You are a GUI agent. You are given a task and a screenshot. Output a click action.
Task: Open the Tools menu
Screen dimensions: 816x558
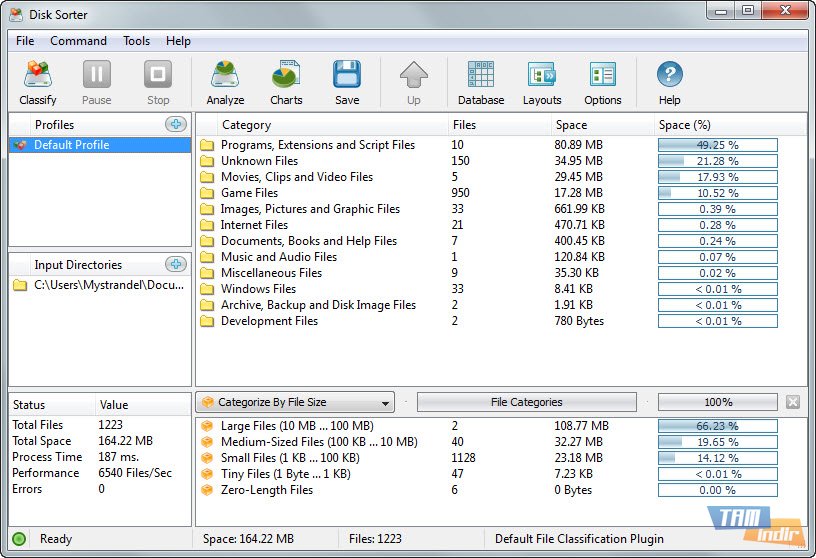136,41
